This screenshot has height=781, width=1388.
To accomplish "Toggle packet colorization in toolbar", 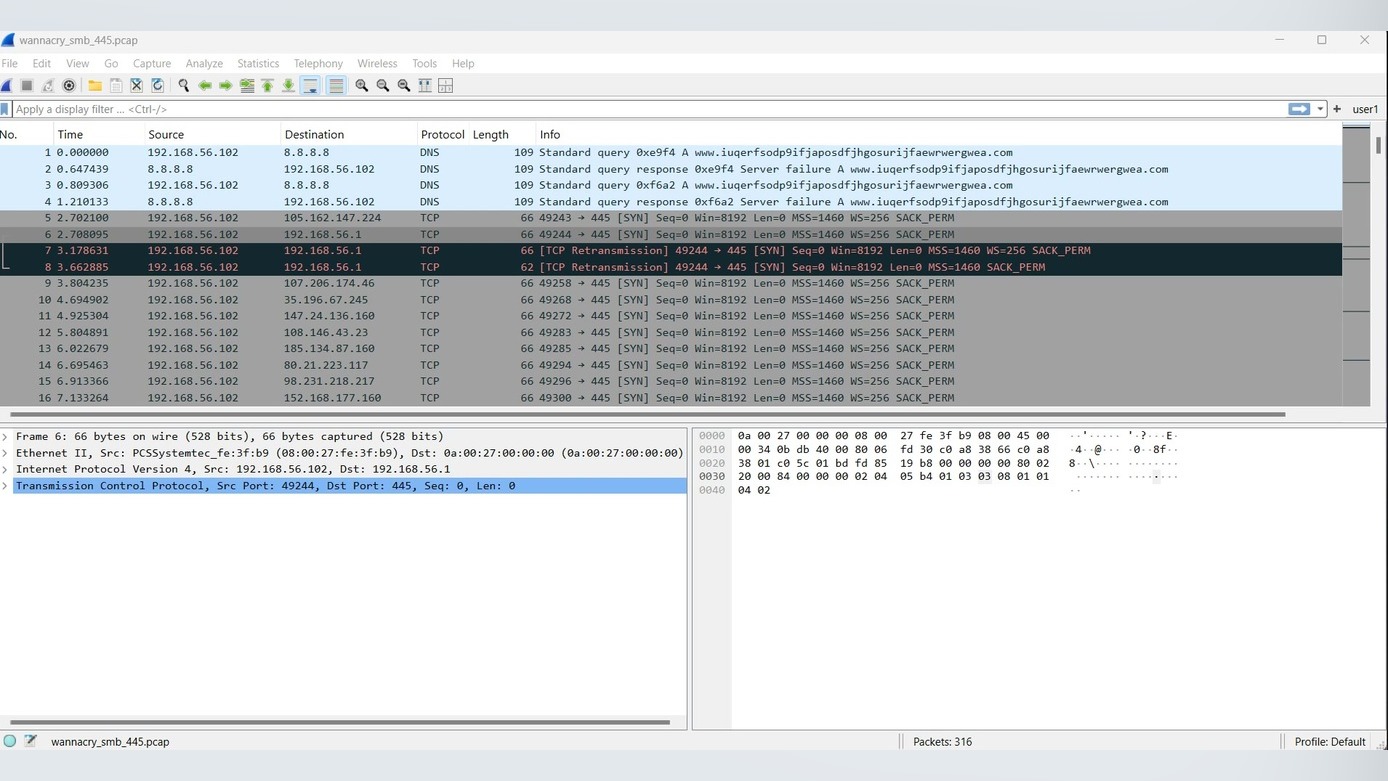I will [x=336, y=86].
